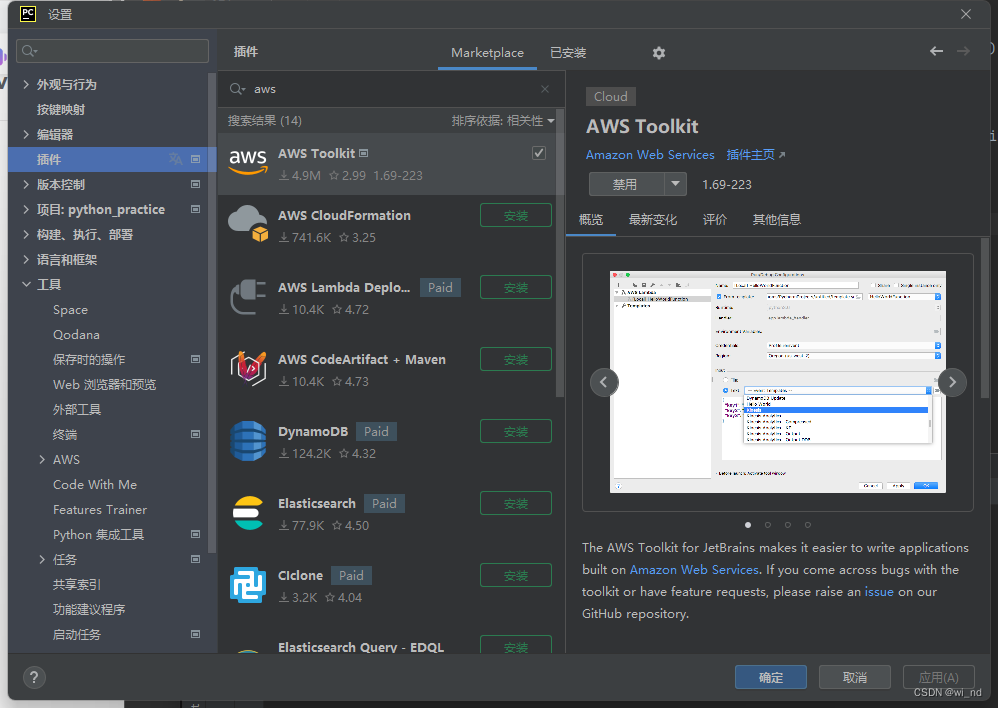Click the AWS Toolkit logo icon
Image resolution: width=998 pixels, height=708 pixels.
click(248, 163)
